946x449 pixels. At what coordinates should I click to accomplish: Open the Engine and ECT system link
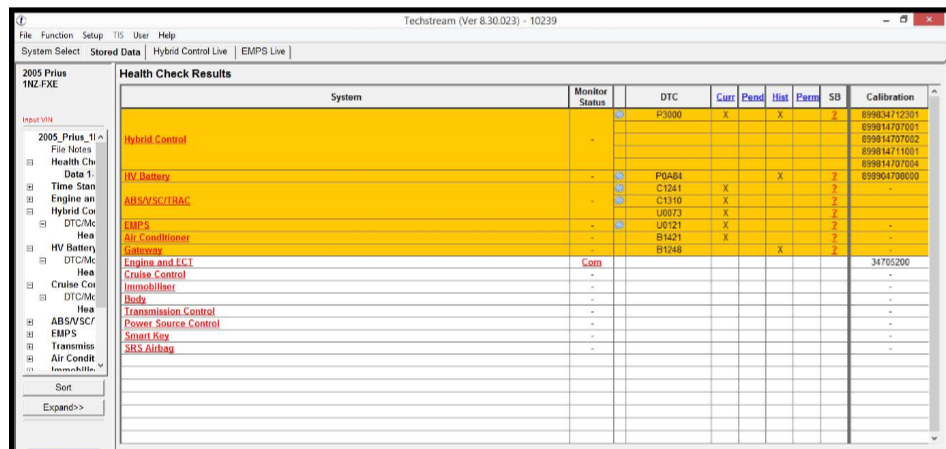tap(159, 263)
